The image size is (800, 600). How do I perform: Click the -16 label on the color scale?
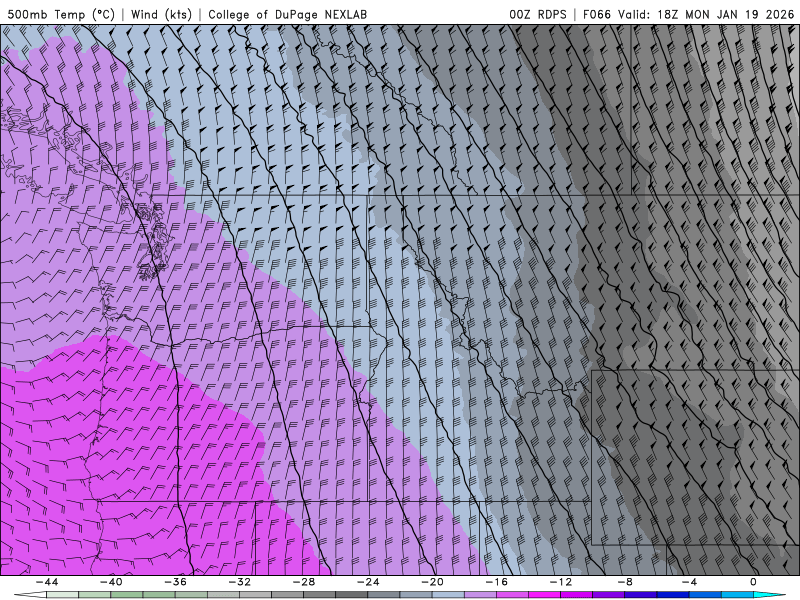pos(496,582)
